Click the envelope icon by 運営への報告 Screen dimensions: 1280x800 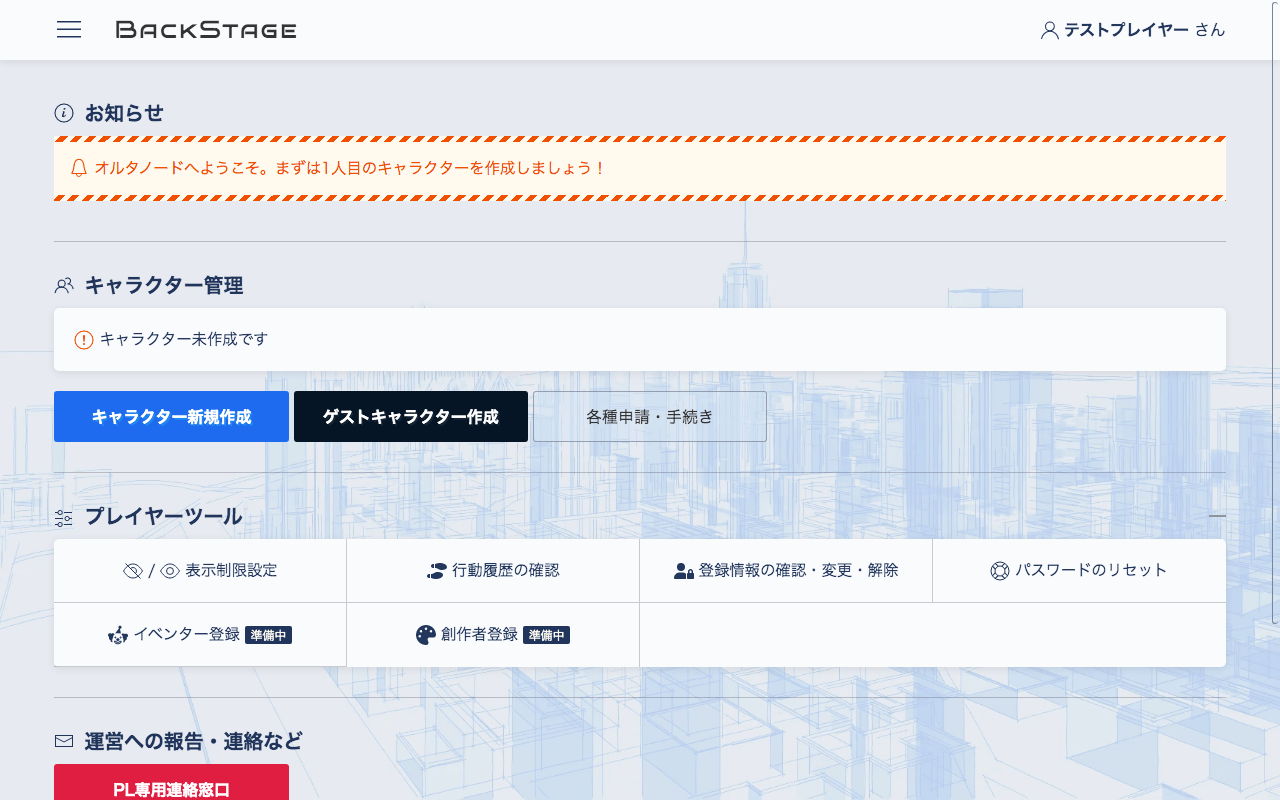(64, 741)
